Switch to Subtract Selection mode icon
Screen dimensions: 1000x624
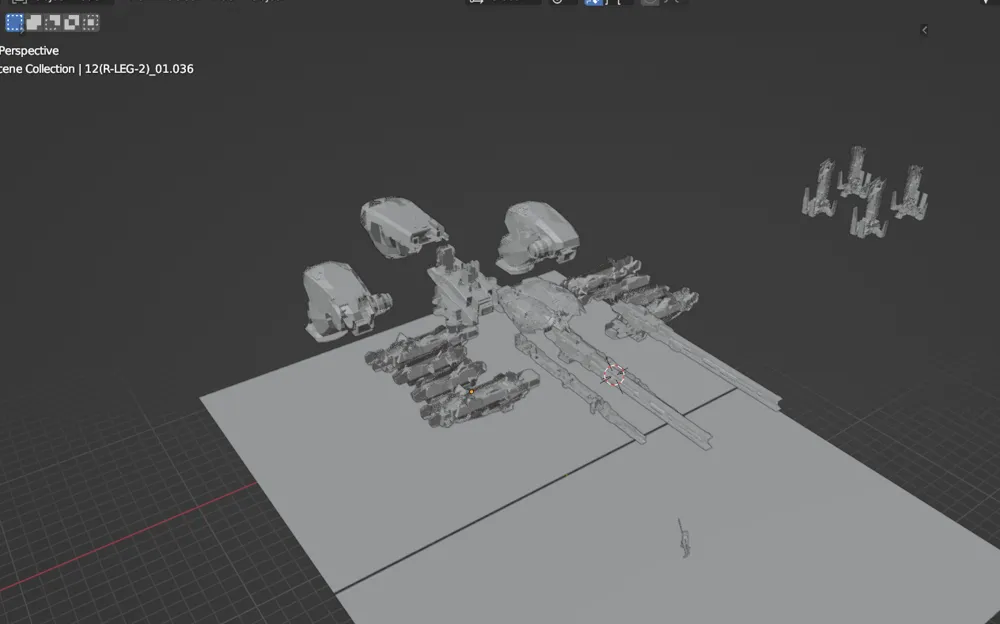(52, 22)
